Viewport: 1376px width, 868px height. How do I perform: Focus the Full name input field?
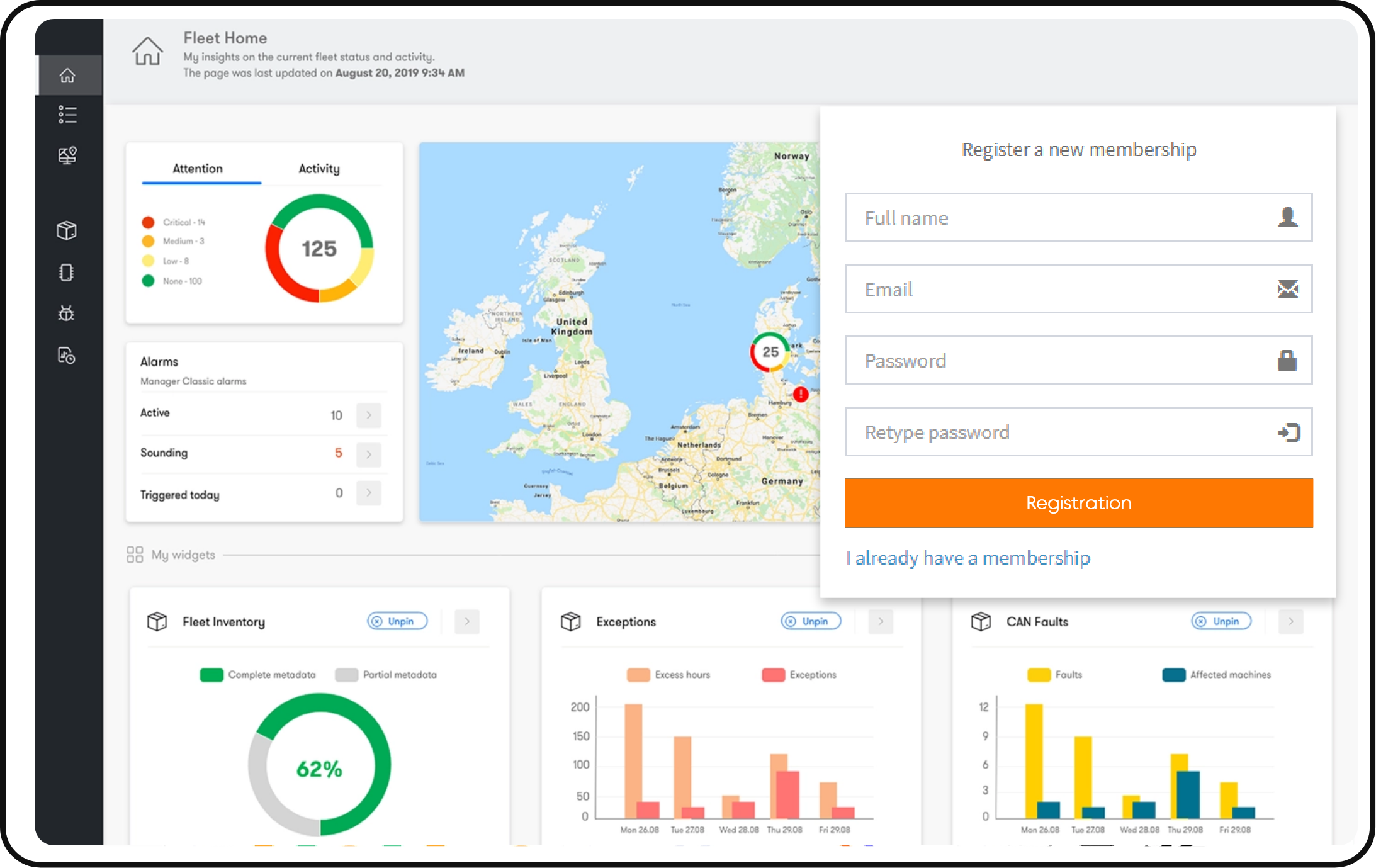1064,218
